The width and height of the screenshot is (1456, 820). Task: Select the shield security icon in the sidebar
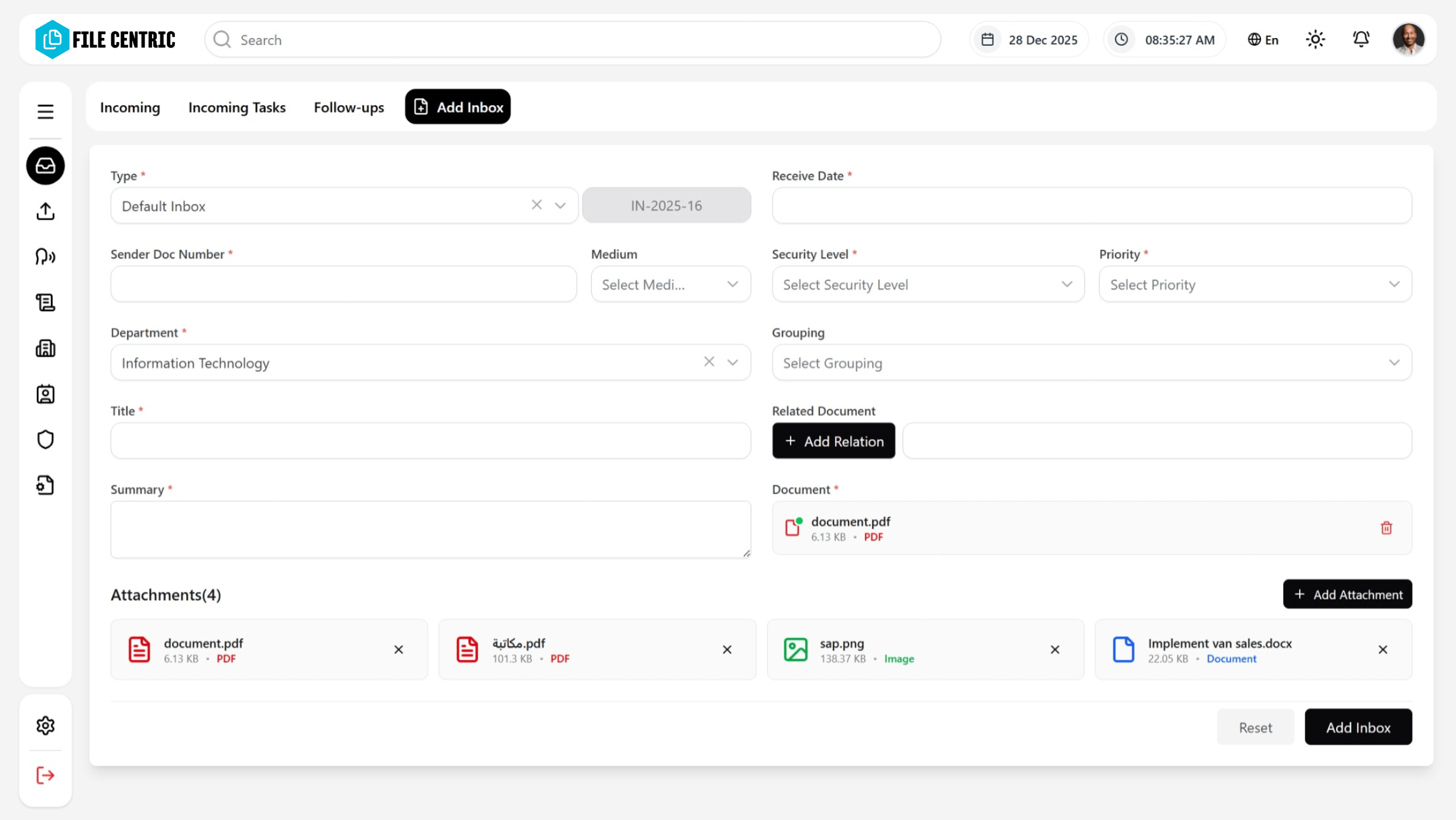coord(45,439)
